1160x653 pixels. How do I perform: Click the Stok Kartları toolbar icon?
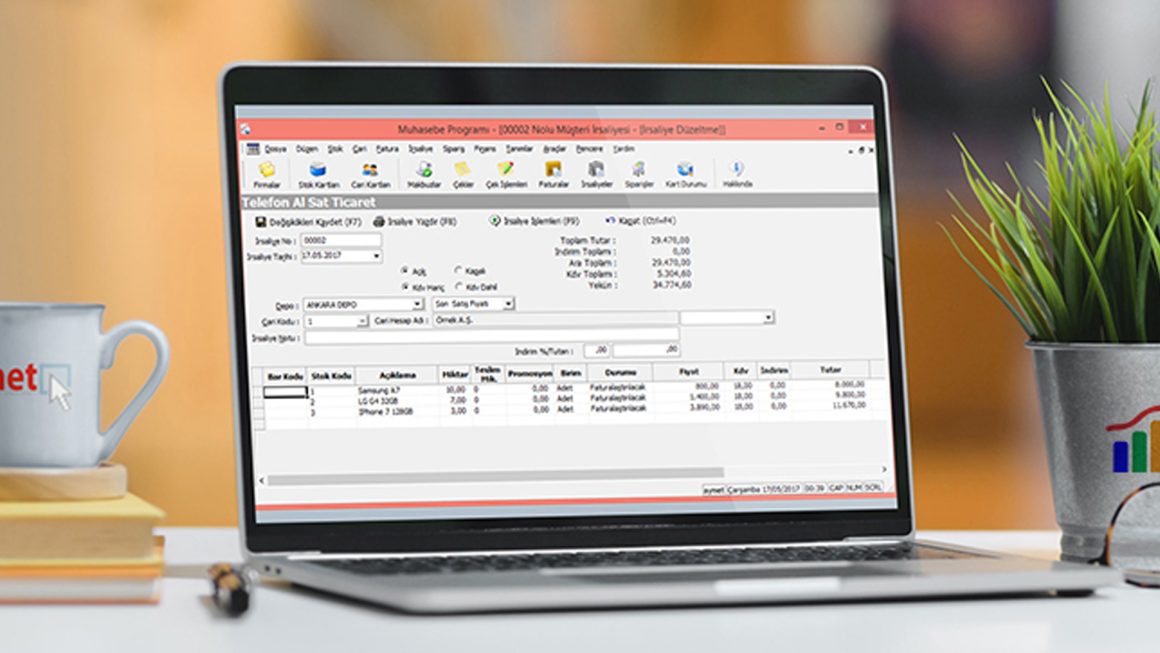coord(318,172)
